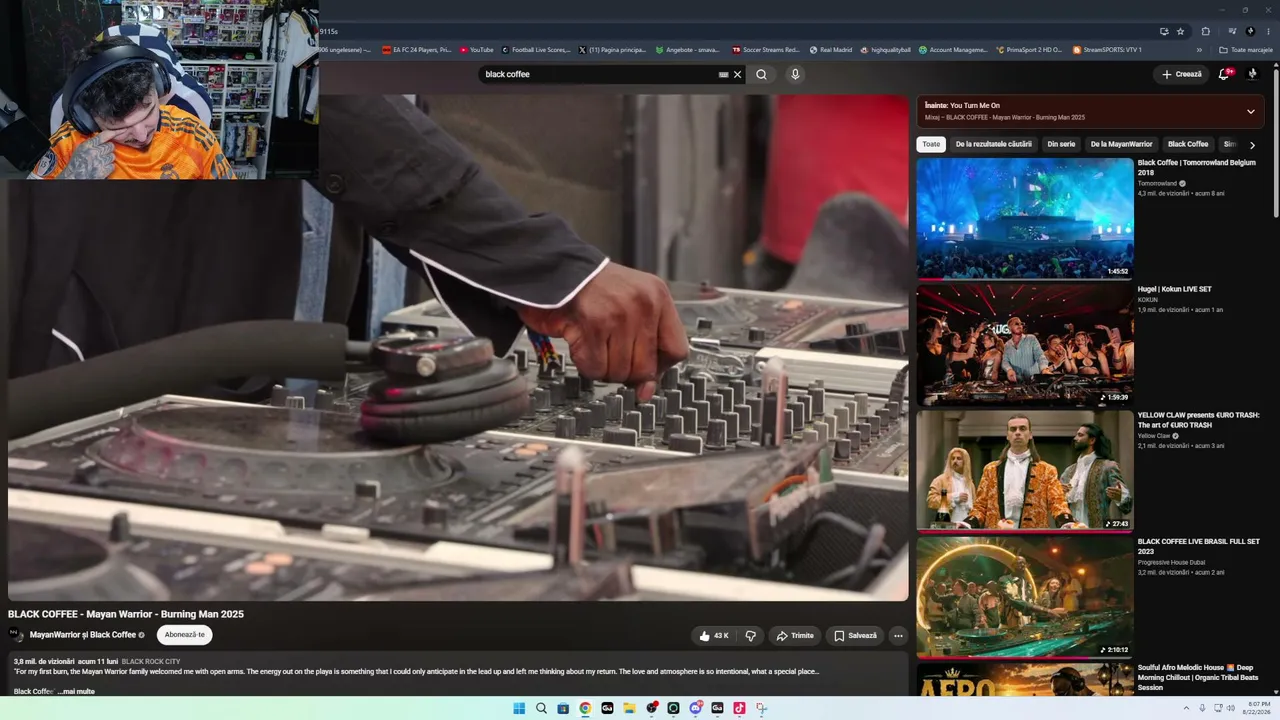This screenshot has width=1280, height=720.
Task: Dislike the Black Coffee video
Action: pos(751,636)
